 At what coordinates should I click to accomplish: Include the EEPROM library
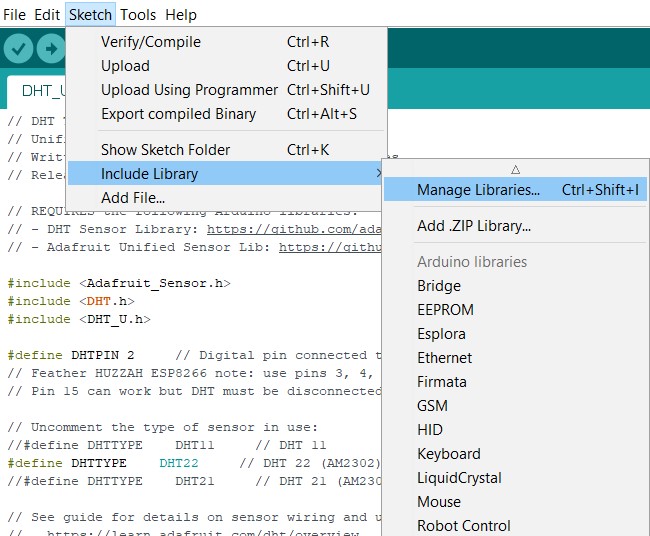(445, 310)
